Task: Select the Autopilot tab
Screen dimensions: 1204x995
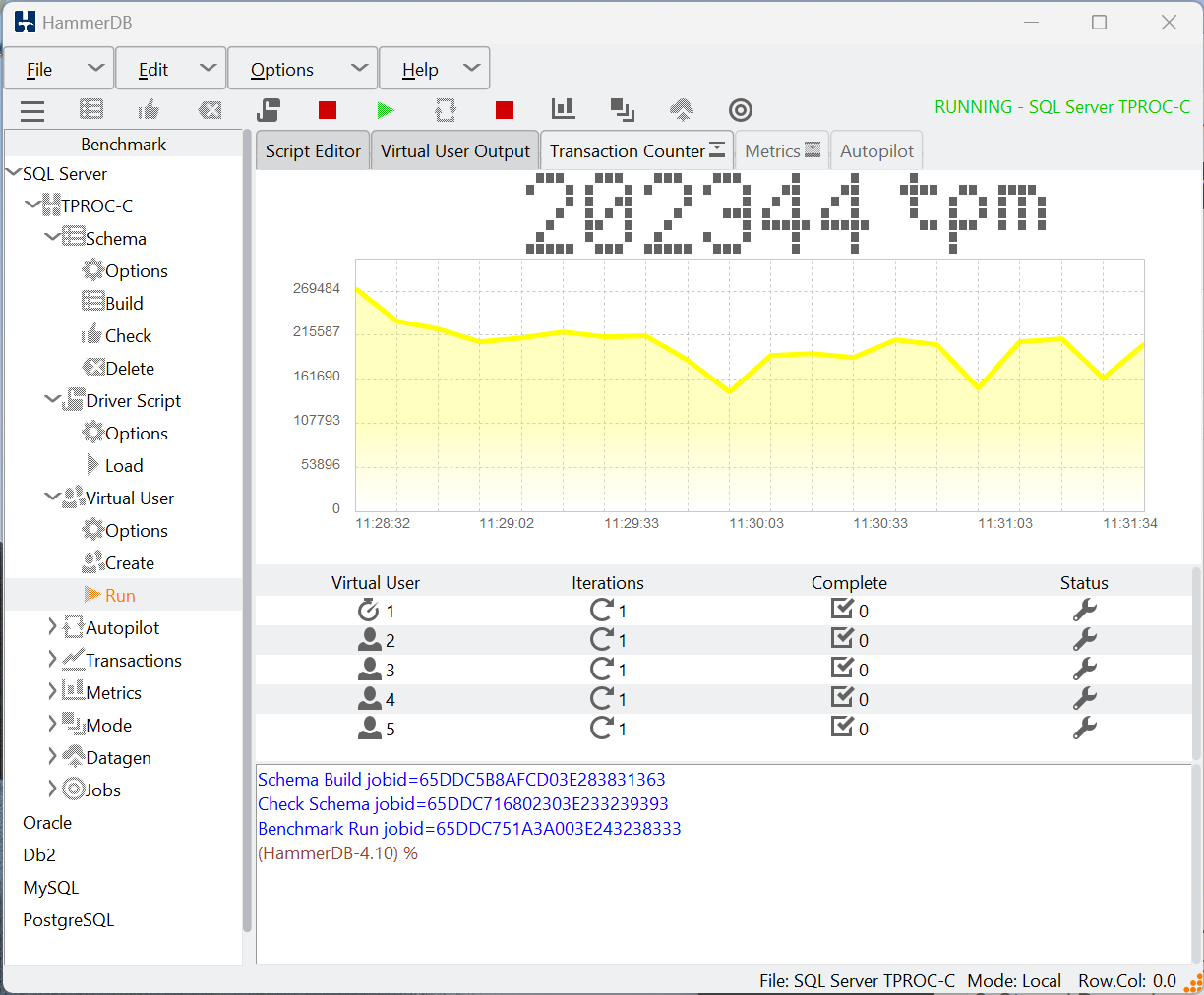Action: (876, 150)
